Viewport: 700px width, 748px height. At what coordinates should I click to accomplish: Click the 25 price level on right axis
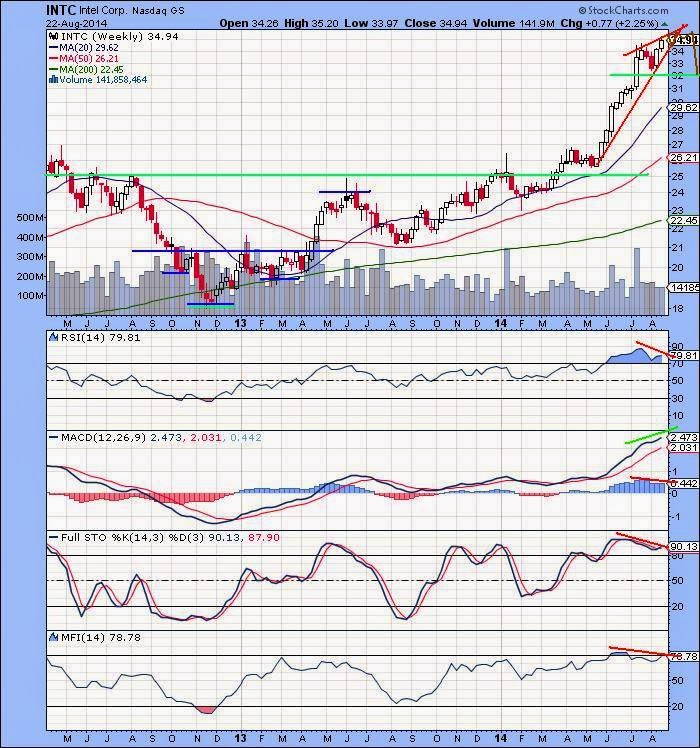click(x=678, y=177)
